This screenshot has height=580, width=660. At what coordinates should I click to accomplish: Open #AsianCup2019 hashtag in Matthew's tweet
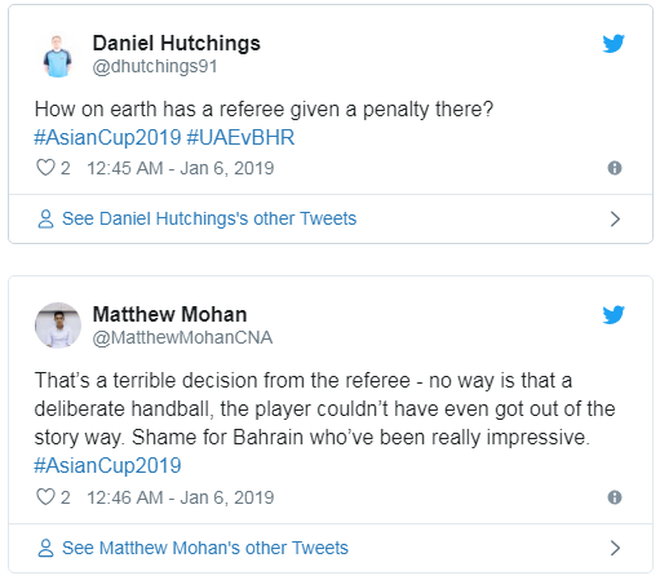pos(108,465)
